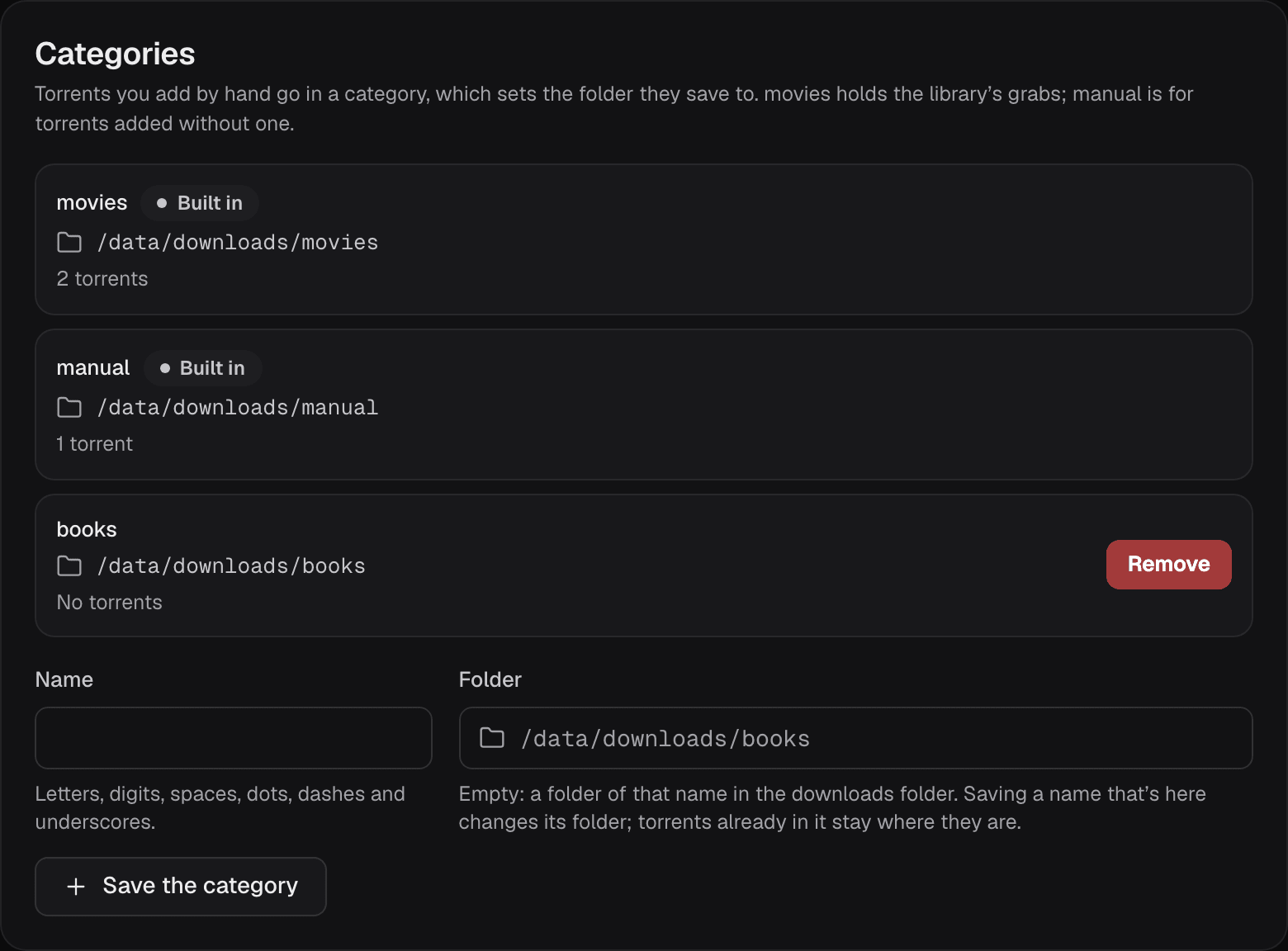Click the '2 torrents' count
The width and height of the screenshot is (1288, 951).
point(102,279)
